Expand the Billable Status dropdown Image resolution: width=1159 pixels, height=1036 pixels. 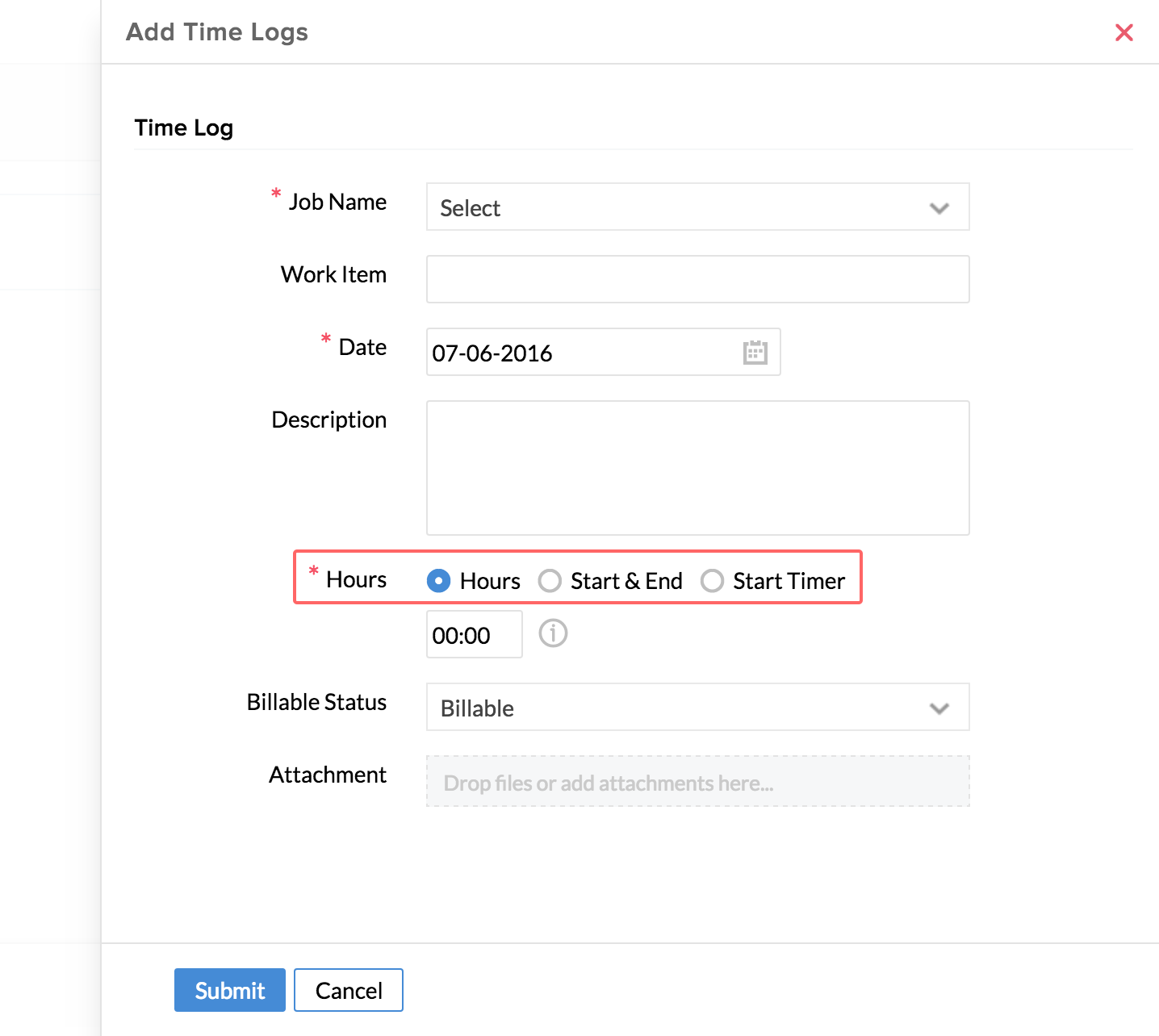(697, 708)
